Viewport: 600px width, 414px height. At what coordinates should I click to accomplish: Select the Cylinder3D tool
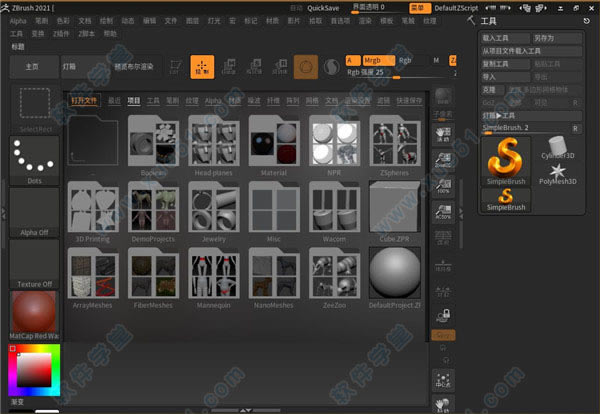(558, 148)
